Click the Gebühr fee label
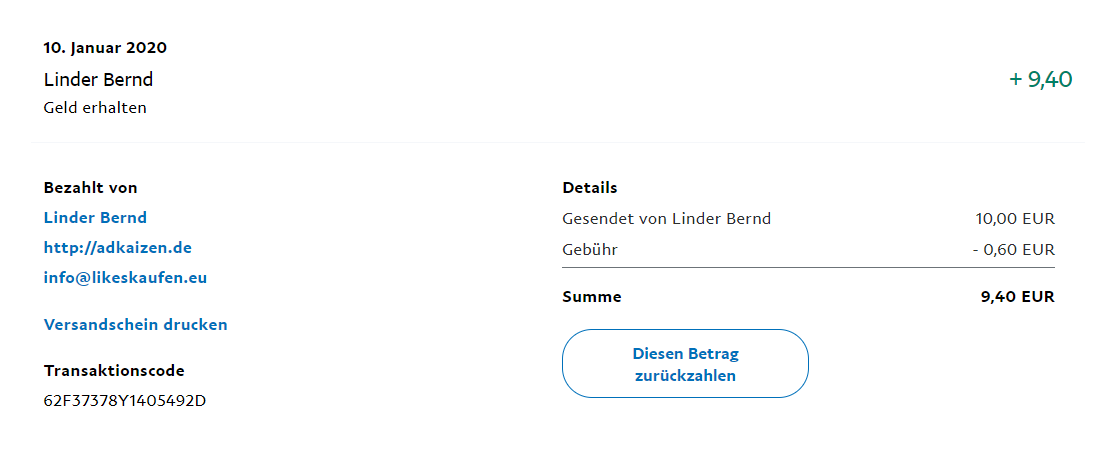 590,249
